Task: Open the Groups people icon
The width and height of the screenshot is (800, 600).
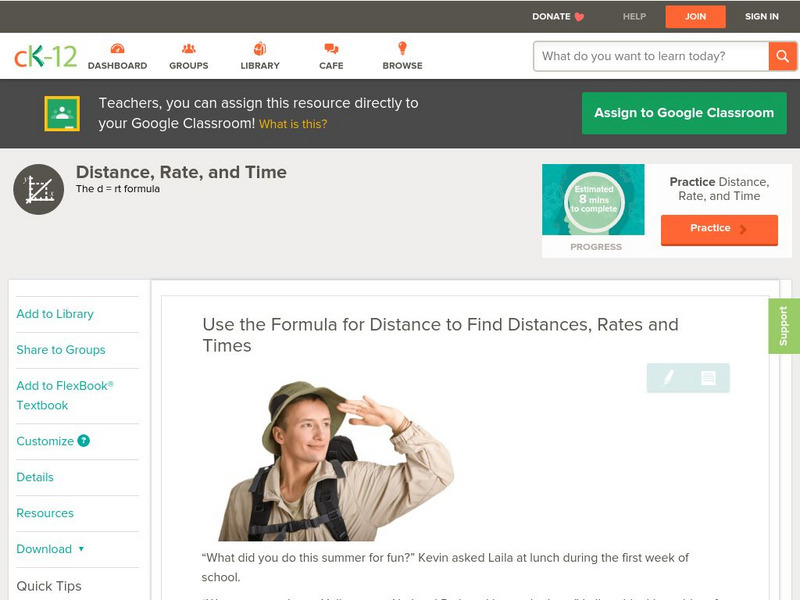Action: point(189,48)
